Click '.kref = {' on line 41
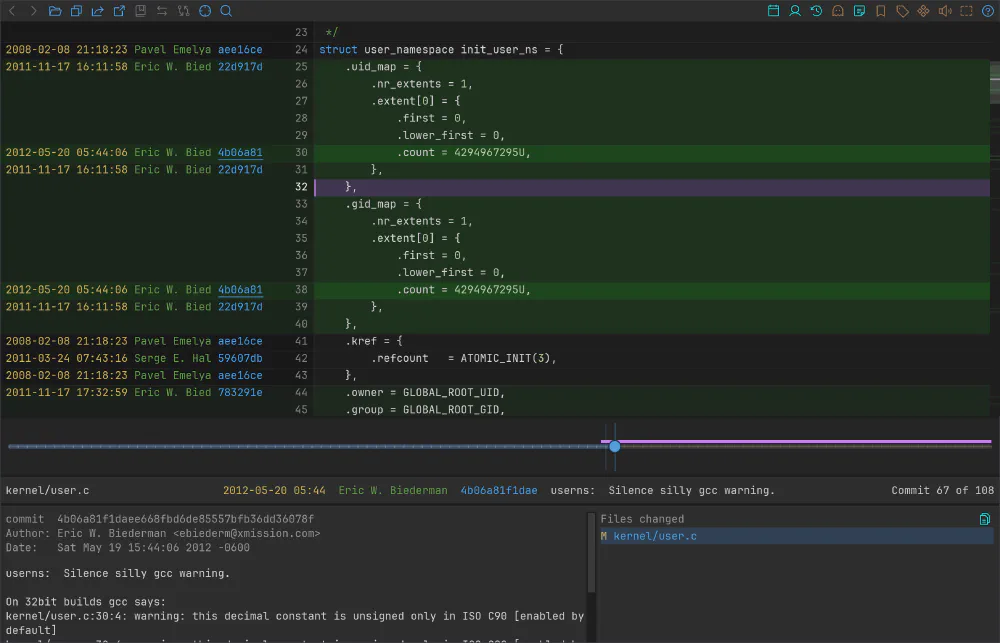The image size is (1000, 643). 374,341
